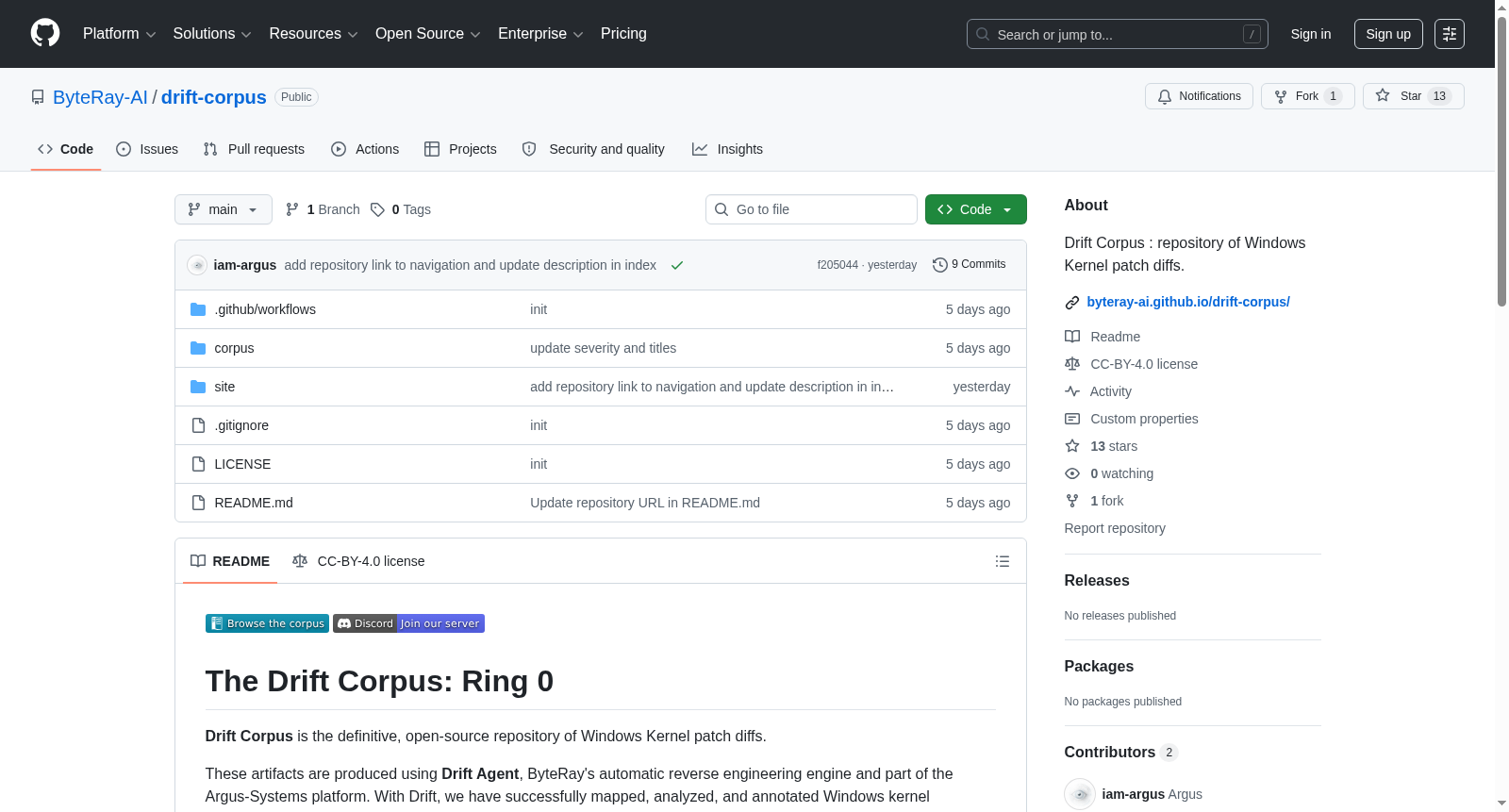Open byteray-ai.github.io/drift-corpus/ website link

click(1188, 302)
